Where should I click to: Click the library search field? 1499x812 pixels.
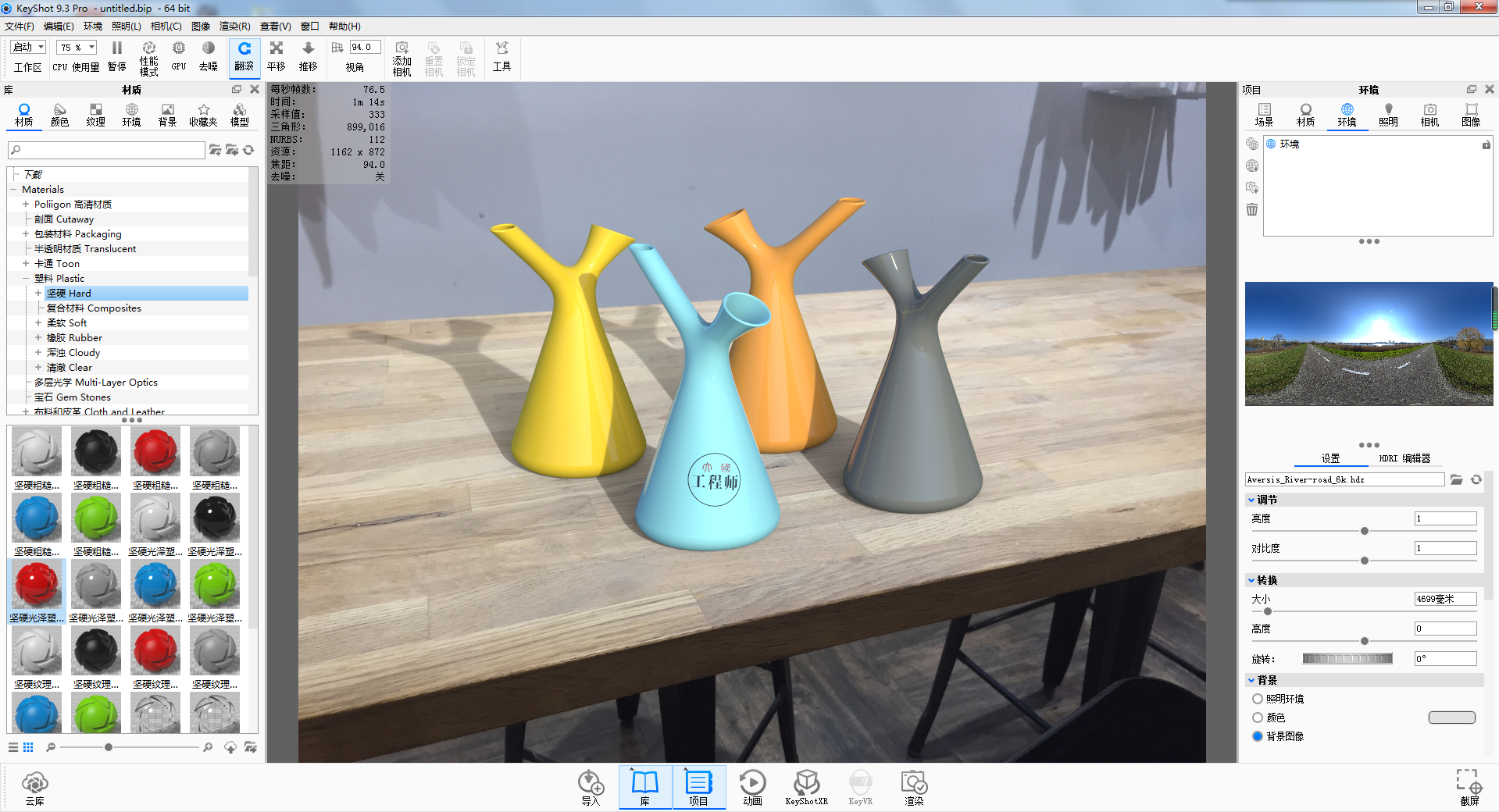click(106, 150)
